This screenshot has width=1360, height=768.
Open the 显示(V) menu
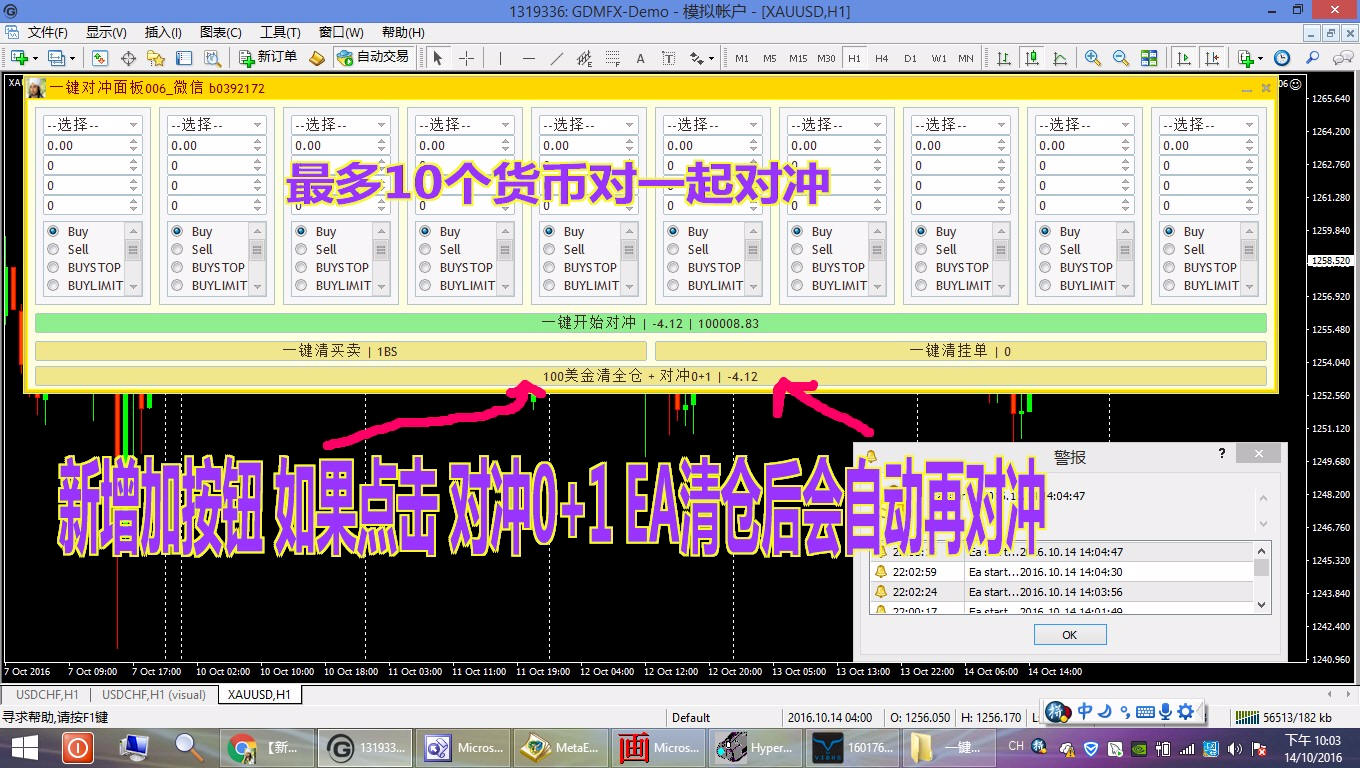click(x=106, y=32)
